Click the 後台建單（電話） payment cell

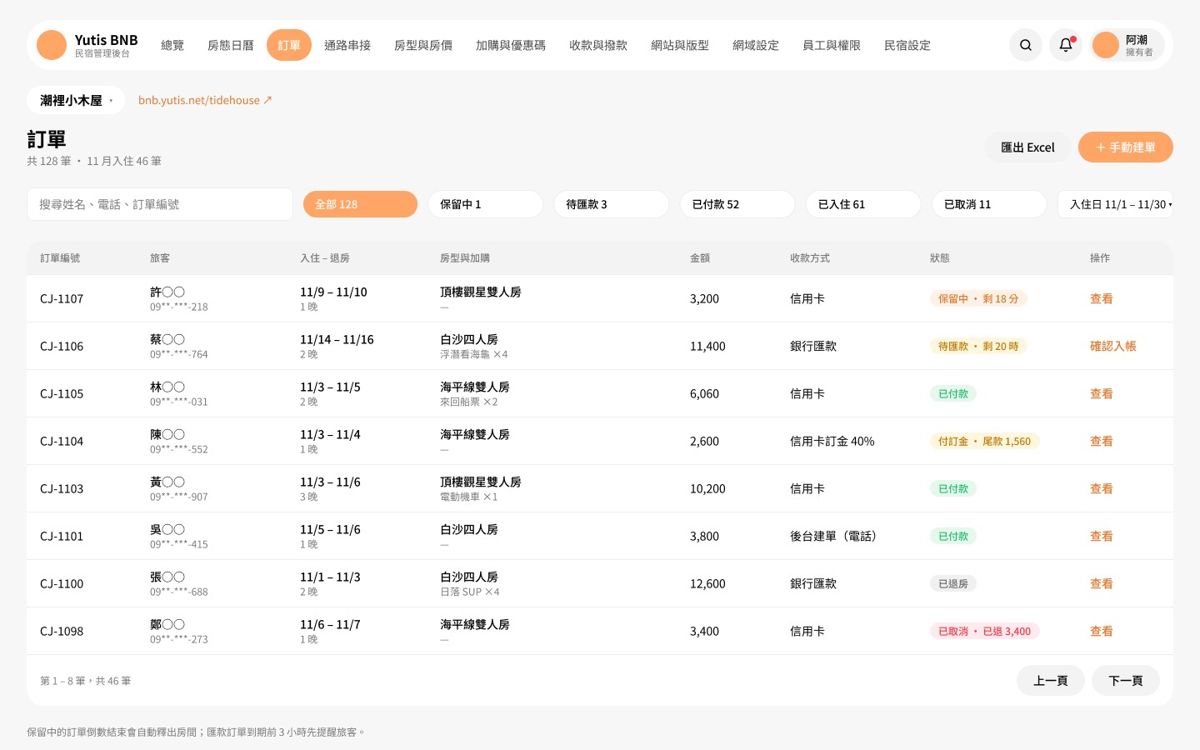[836, 536]
